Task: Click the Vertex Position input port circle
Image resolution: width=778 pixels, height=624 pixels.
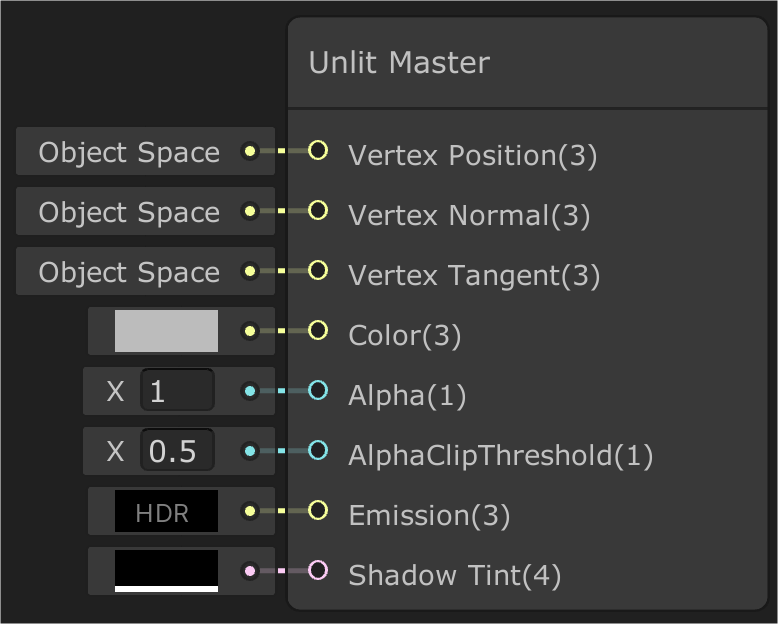Action: pyautogui.click(x=318, y=151)
